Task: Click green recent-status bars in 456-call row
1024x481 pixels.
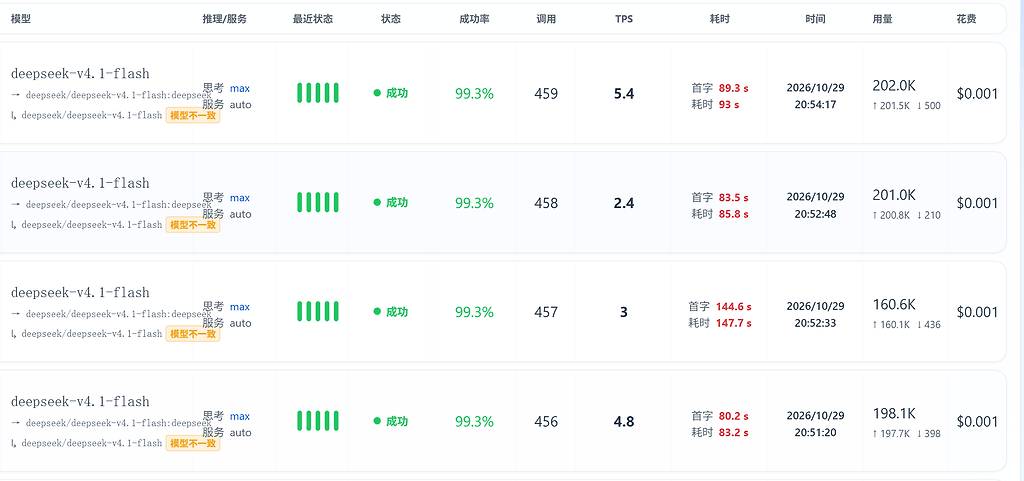Action: coord(317,421)
